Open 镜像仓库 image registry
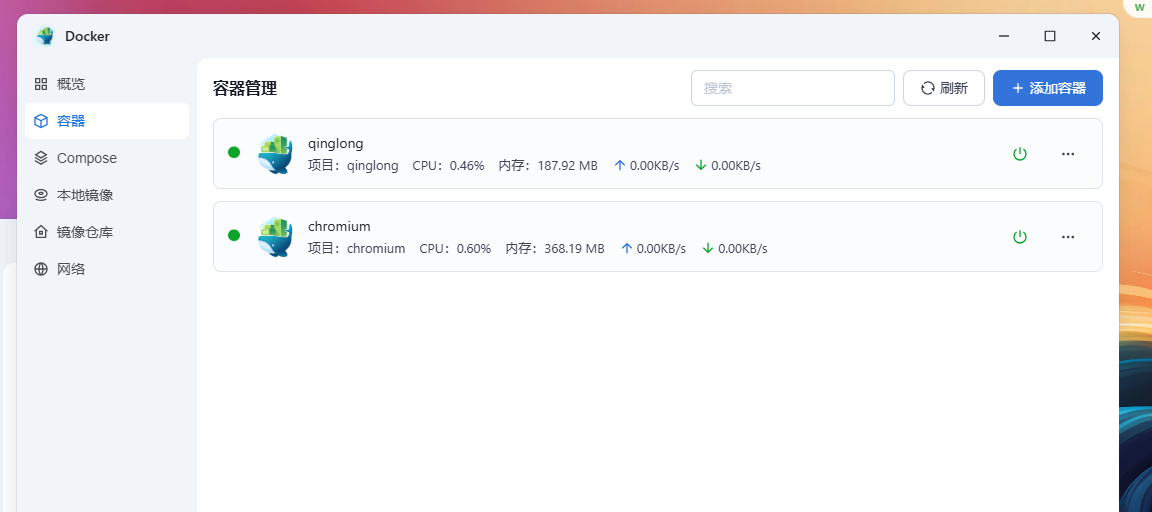Screen dimensions: 1152x512 coord(107,232)
